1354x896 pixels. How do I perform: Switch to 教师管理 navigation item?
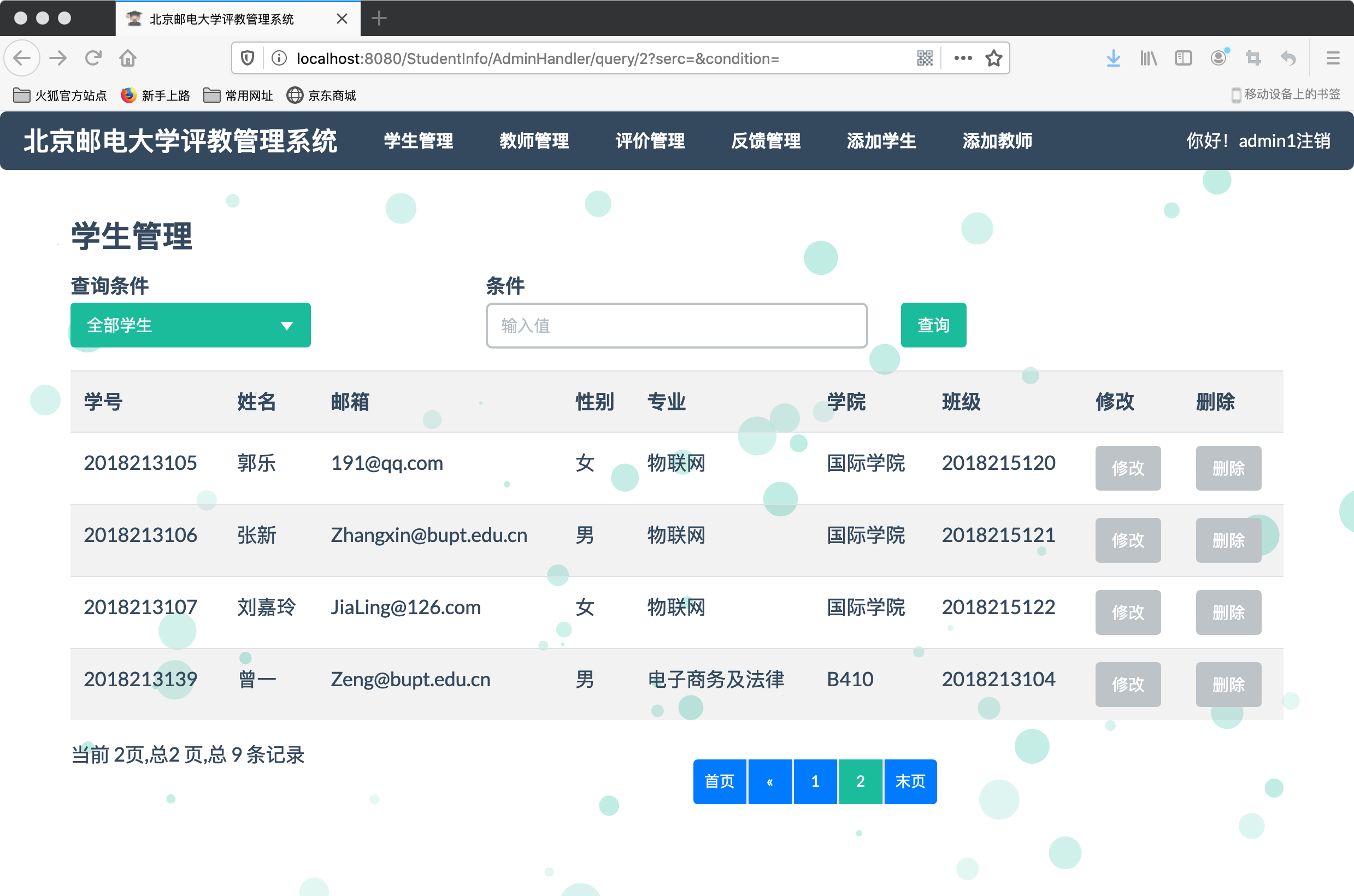click(x=534, y=140)
